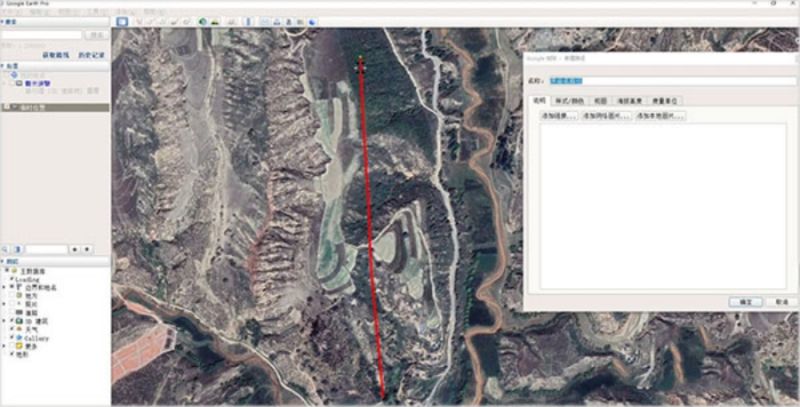The image size is (800, 407).
Task: Switch to the 样式/颜色 tab
Action: 570,100
